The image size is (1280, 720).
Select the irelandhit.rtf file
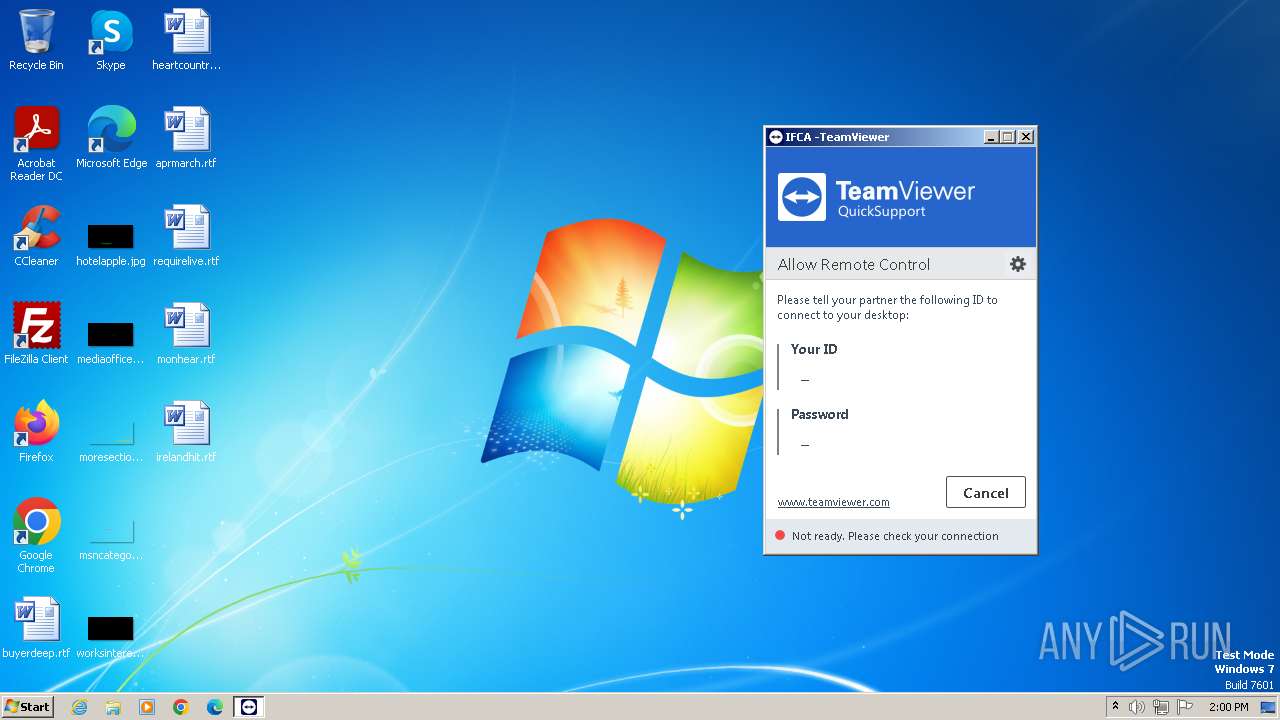186,432
